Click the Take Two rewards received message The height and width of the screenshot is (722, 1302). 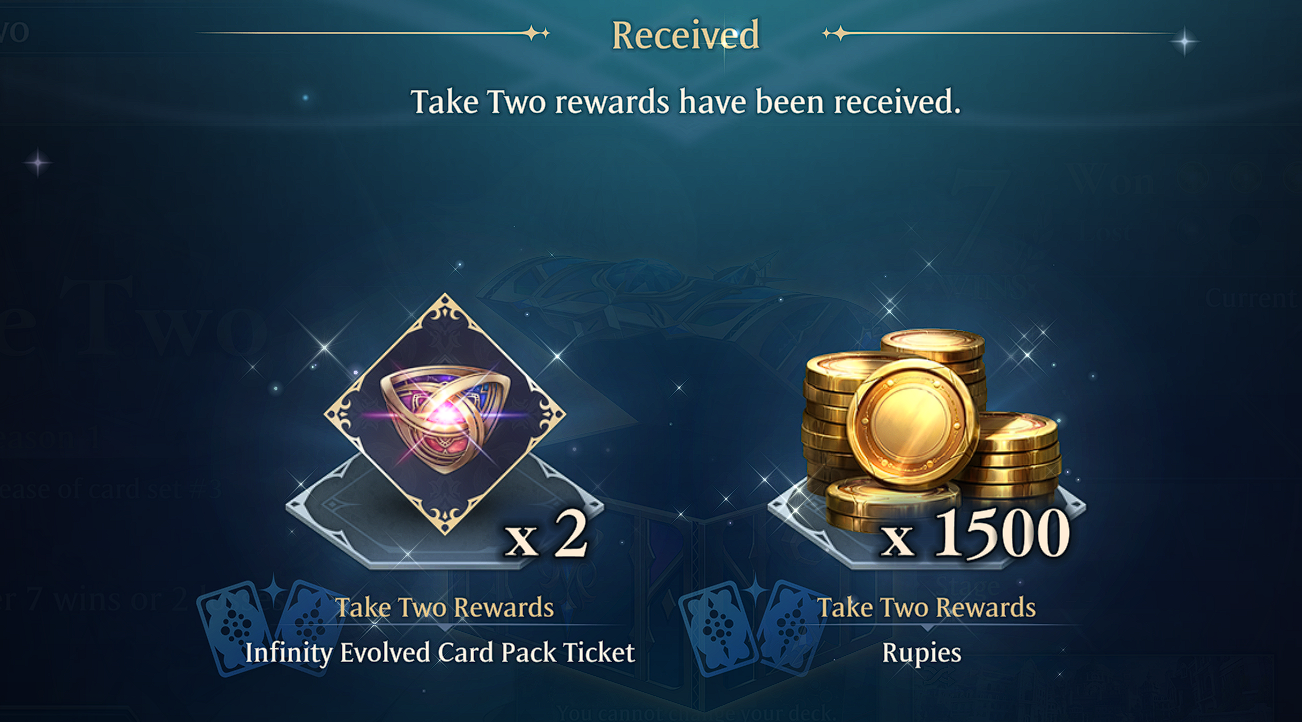(x=686, y=101)
